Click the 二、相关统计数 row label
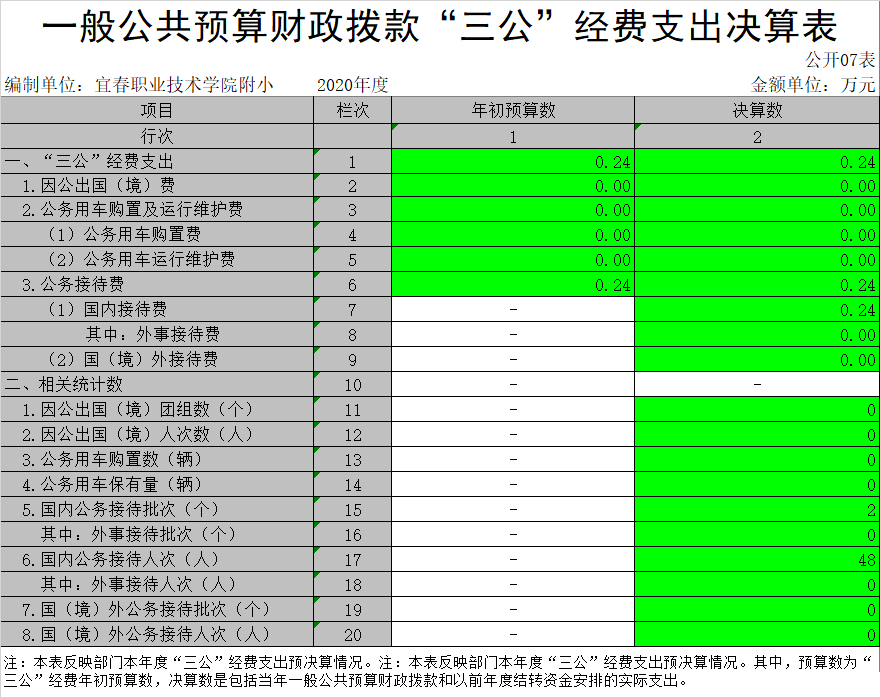The image size is (880, 697). pos(65,384)
